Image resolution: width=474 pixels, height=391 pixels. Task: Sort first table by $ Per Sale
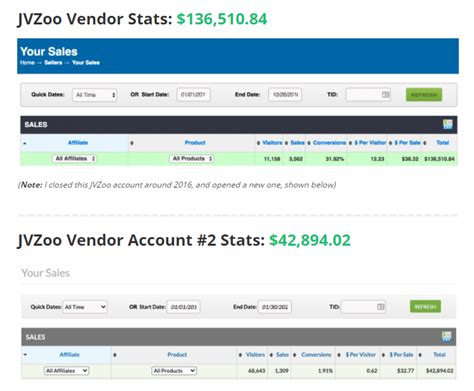pyautogui.click(x=407, y=143)
